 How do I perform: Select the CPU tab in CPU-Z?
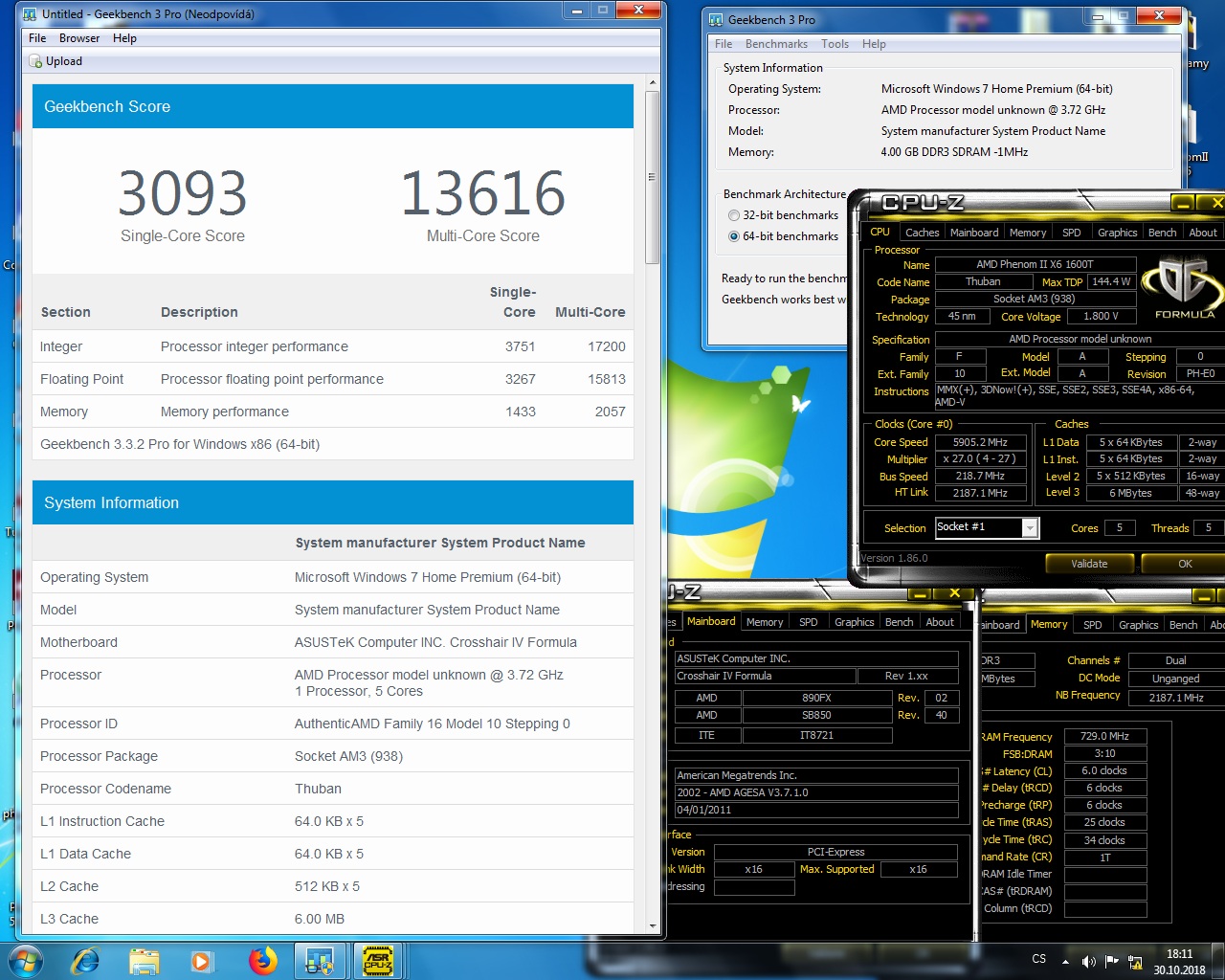(880, 232)
